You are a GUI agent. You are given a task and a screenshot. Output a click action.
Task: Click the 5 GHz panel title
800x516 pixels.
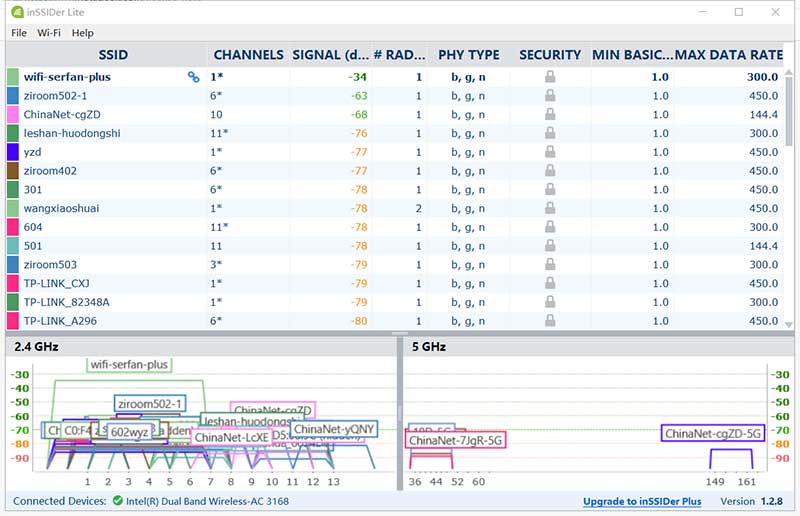tap(429, 347)
